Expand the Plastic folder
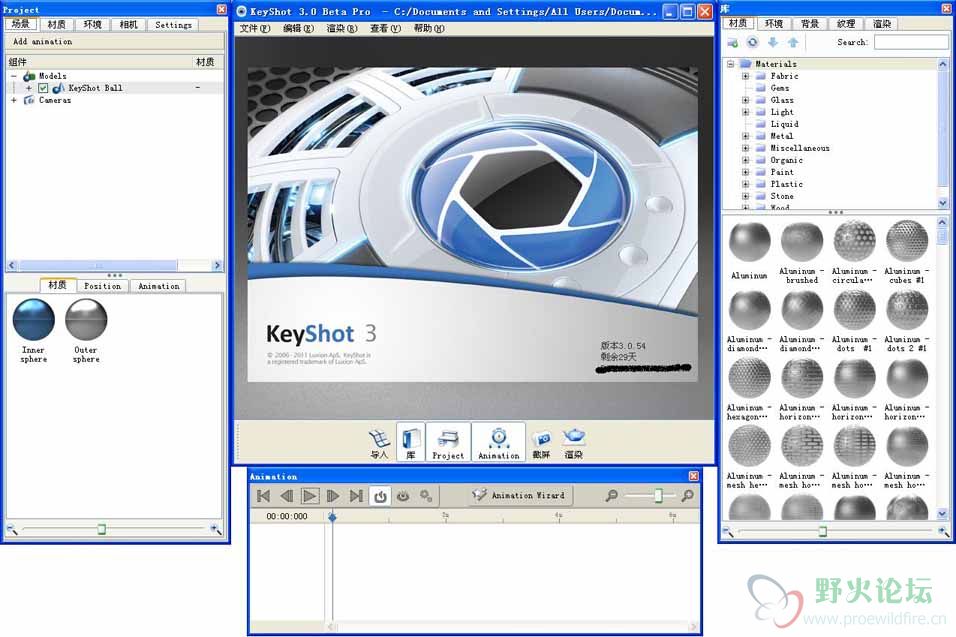The width and height of the screenshot is (956, 637). pyautogui.click(x=745, y=184)
